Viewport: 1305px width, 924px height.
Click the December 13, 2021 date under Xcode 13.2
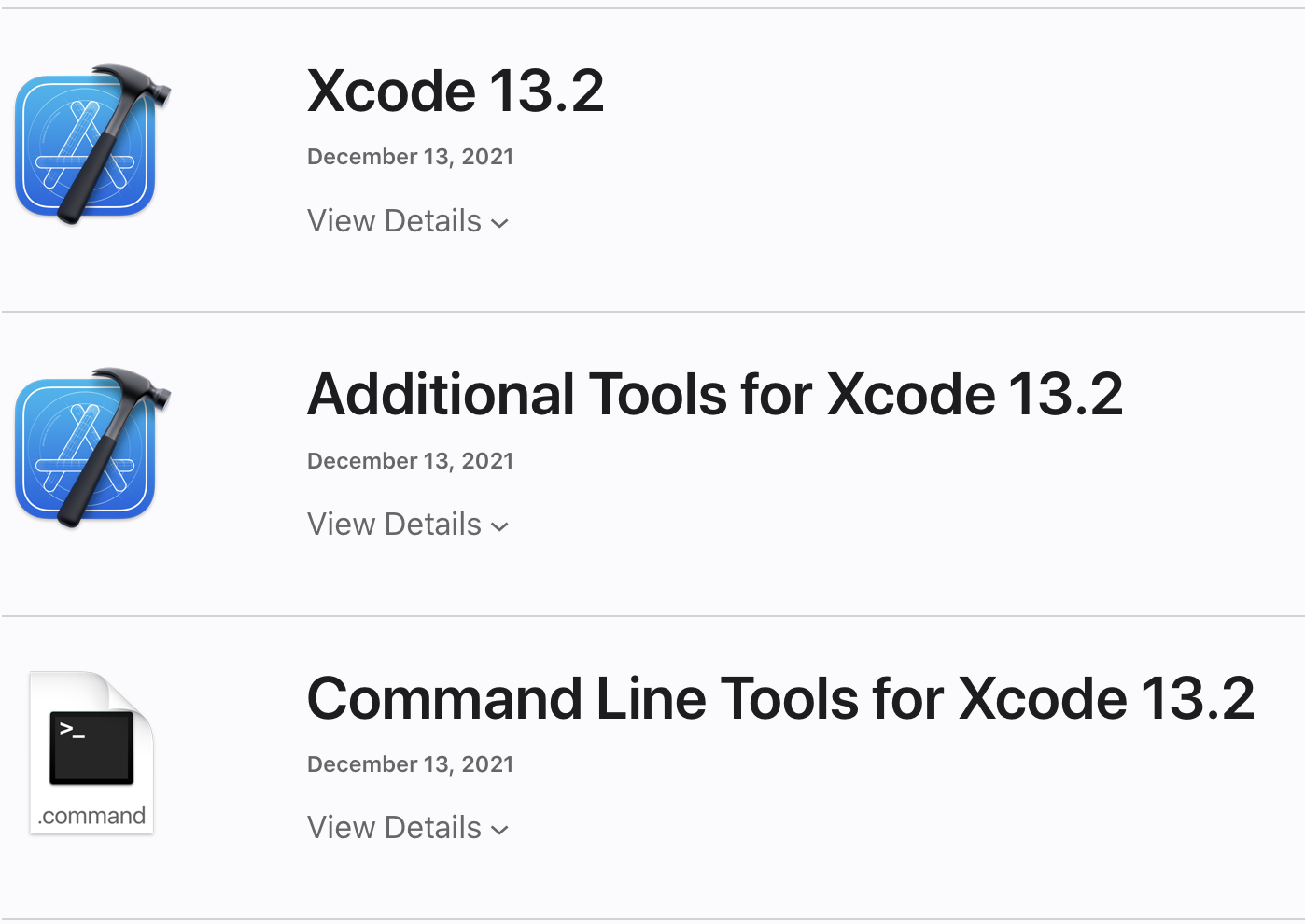(410, 157)
